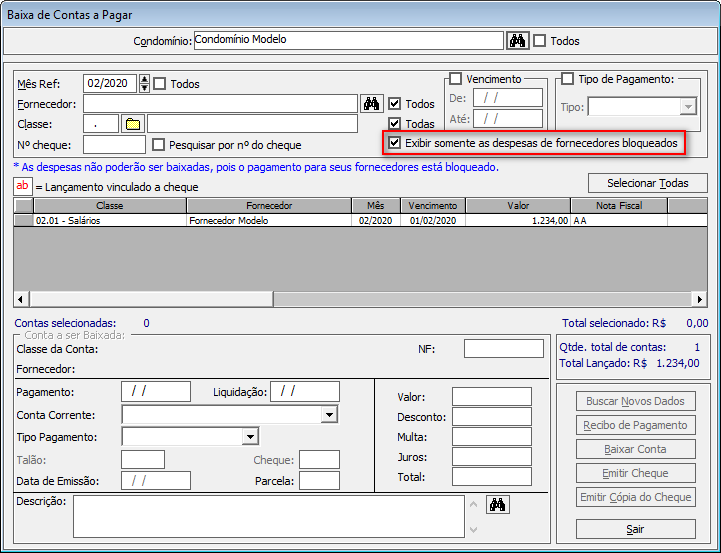
Task: Click the Parcela input field
Action: pos(319,481)
